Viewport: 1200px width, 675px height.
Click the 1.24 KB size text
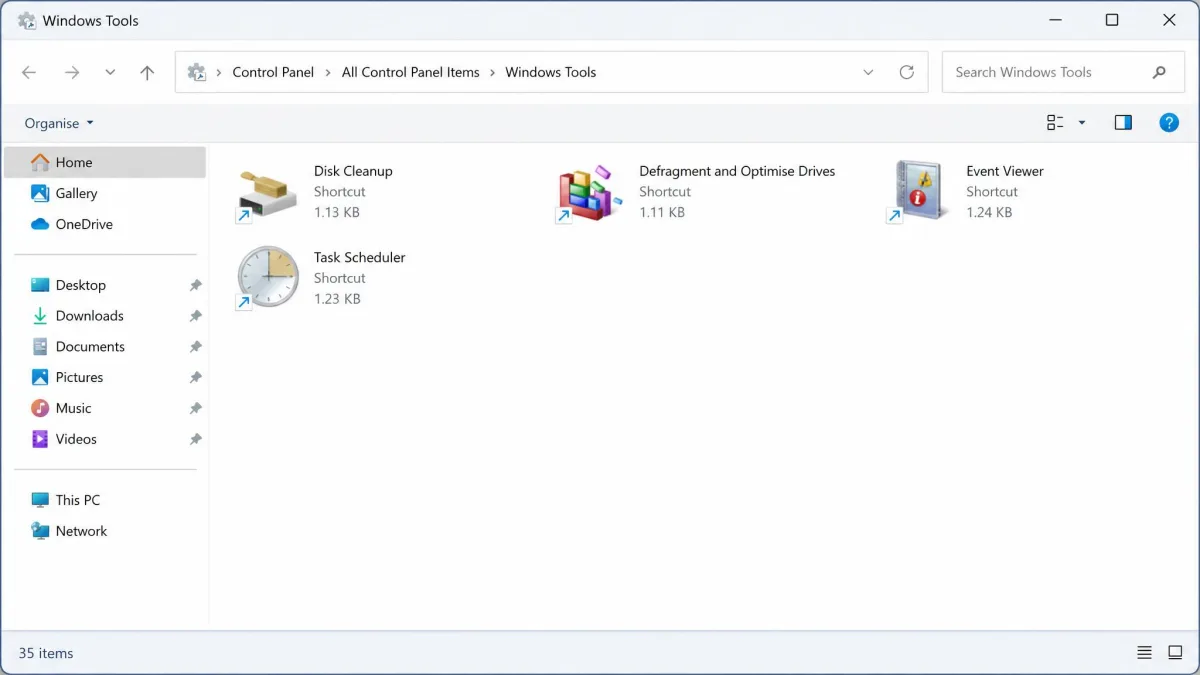coord(989,212)
